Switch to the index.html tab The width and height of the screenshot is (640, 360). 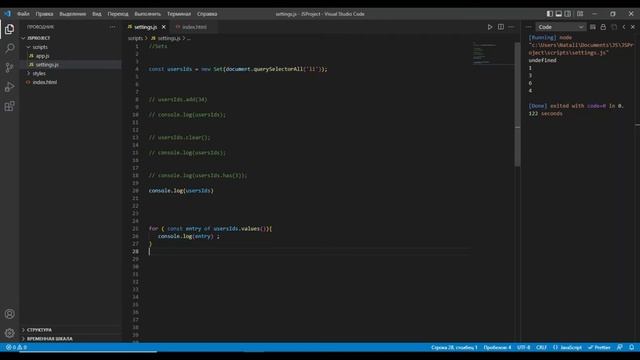(194, 27)
